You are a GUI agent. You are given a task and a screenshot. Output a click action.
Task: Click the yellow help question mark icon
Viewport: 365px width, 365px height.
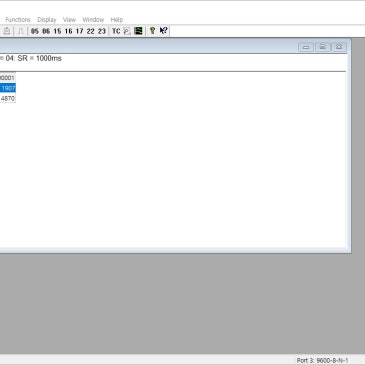coord(152,31)
